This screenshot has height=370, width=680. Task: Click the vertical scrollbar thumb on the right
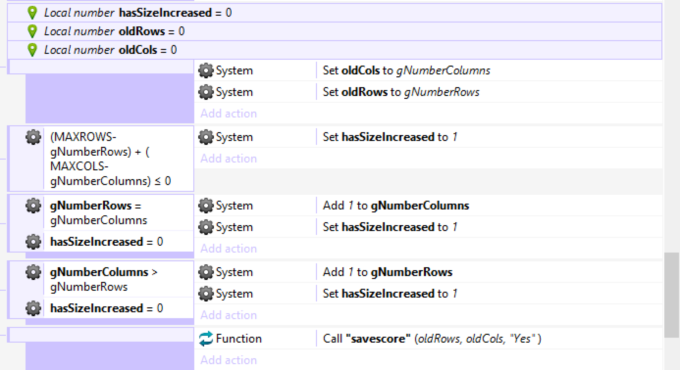pyautogui.click(x=671, y=295)
